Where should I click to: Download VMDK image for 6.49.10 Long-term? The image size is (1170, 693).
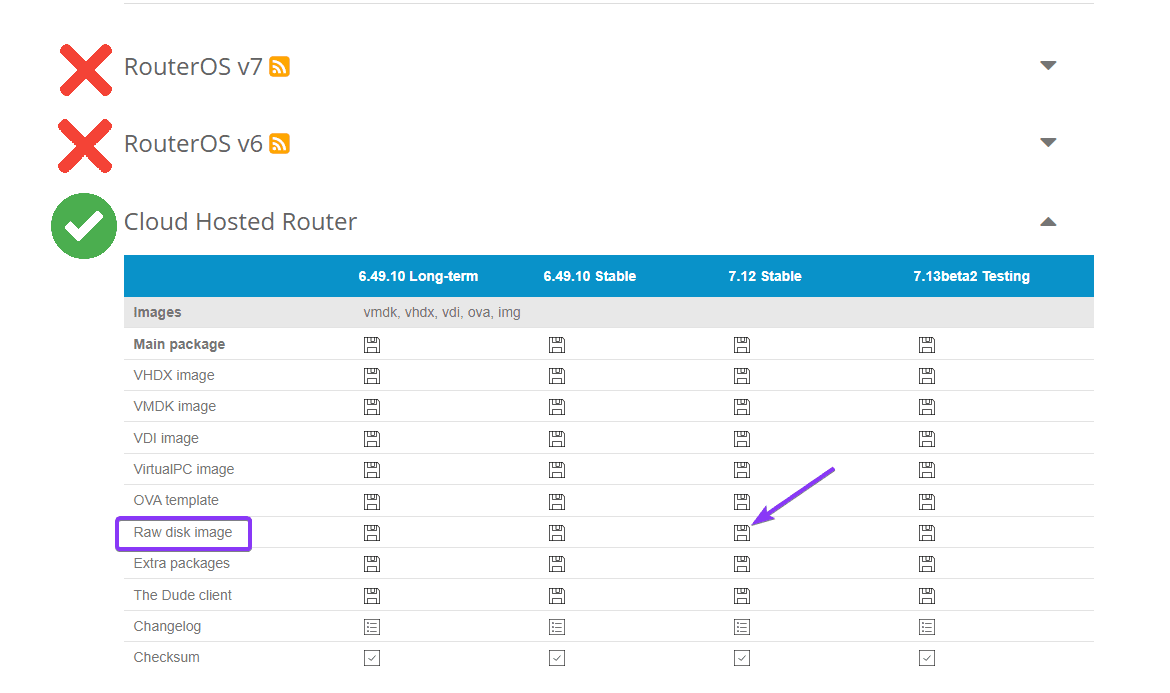pyautogui.click(x=372, y=407)
